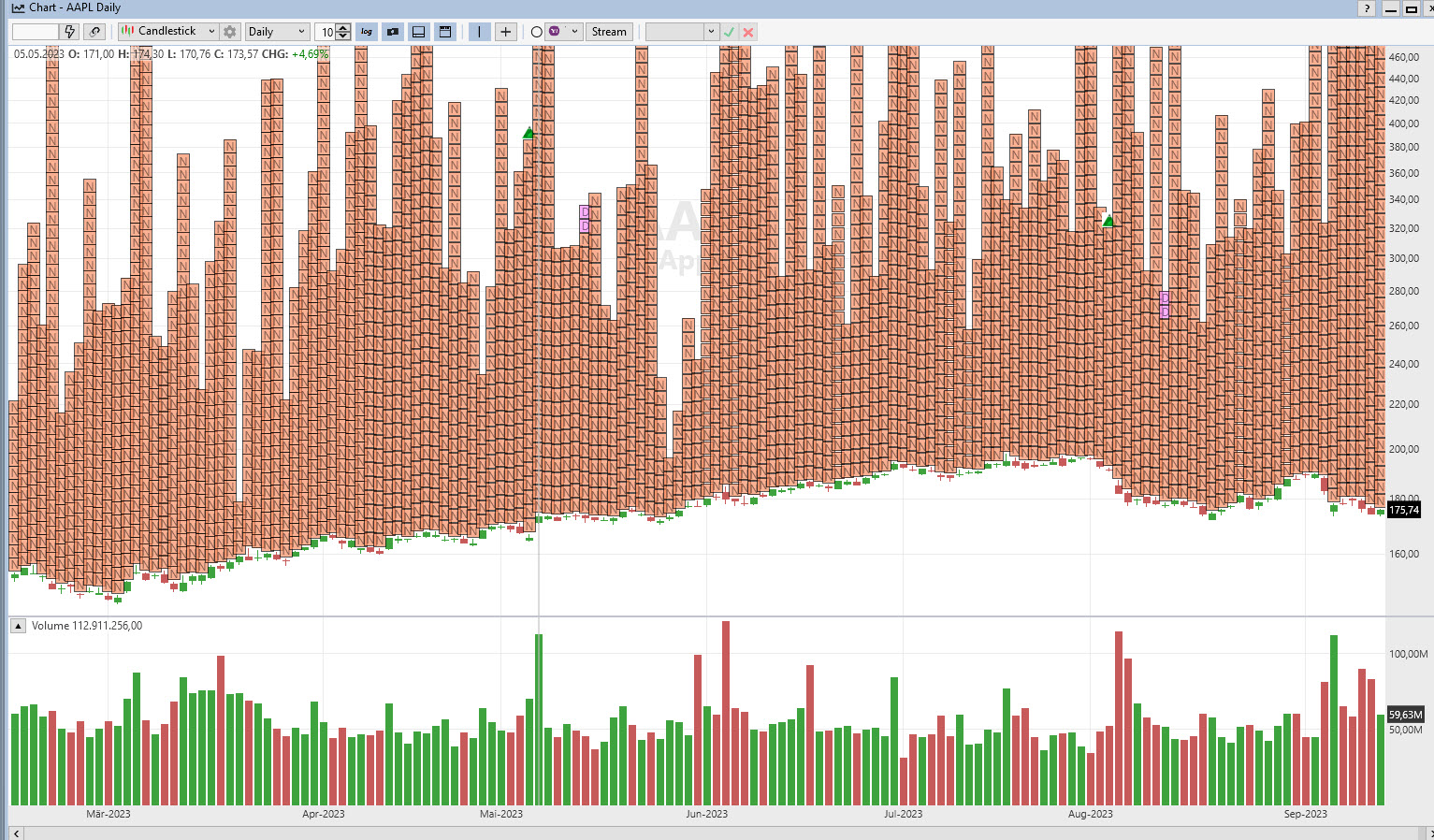Screen dimensions: 1434x840
Task: Toggle the vertical line cursor button
Action: 479,32
